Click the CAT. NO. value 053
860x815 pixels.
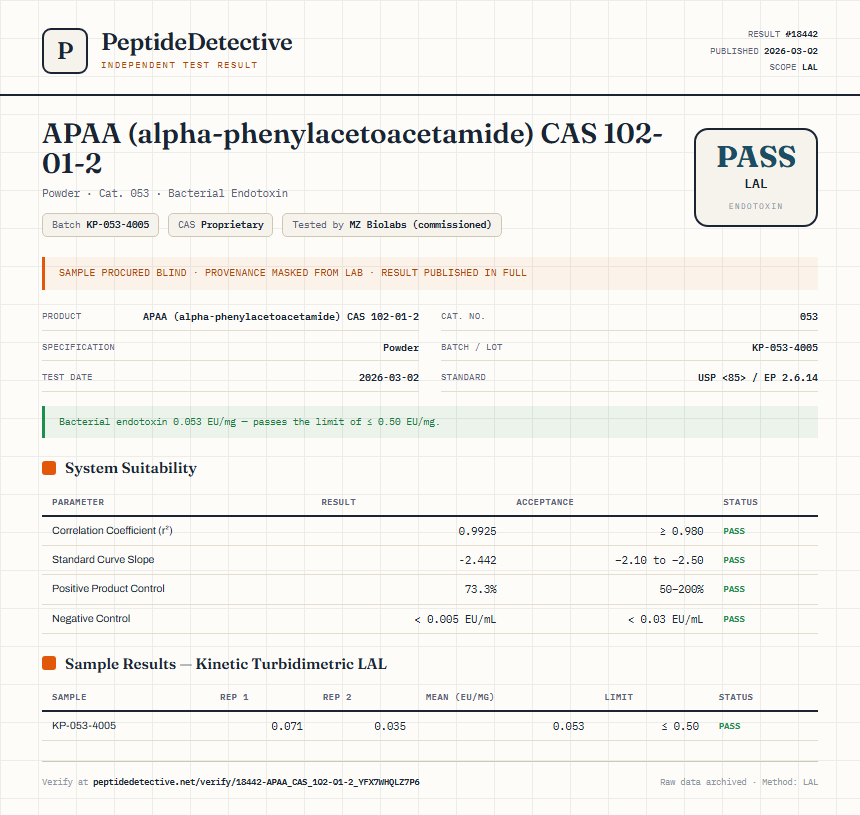tap(808, 316)
